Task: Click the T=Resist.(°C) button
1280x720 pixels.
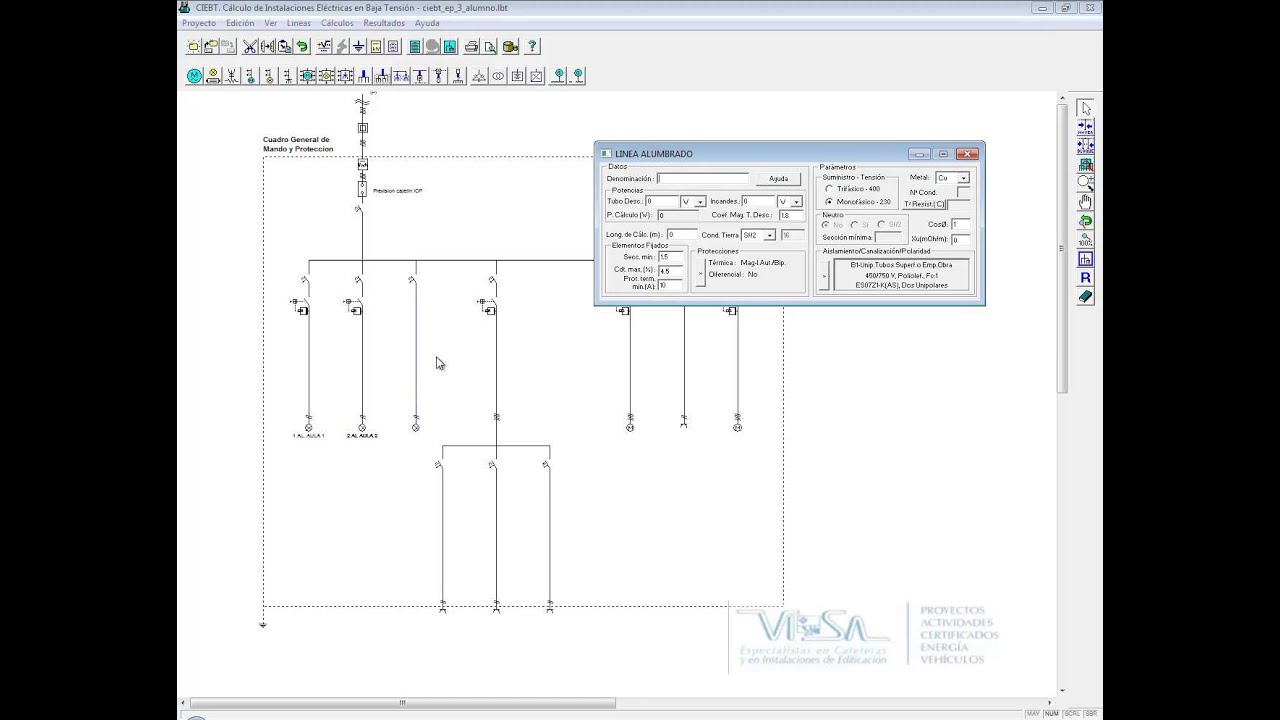Action: pyautogui.click(x=925, y=204)
